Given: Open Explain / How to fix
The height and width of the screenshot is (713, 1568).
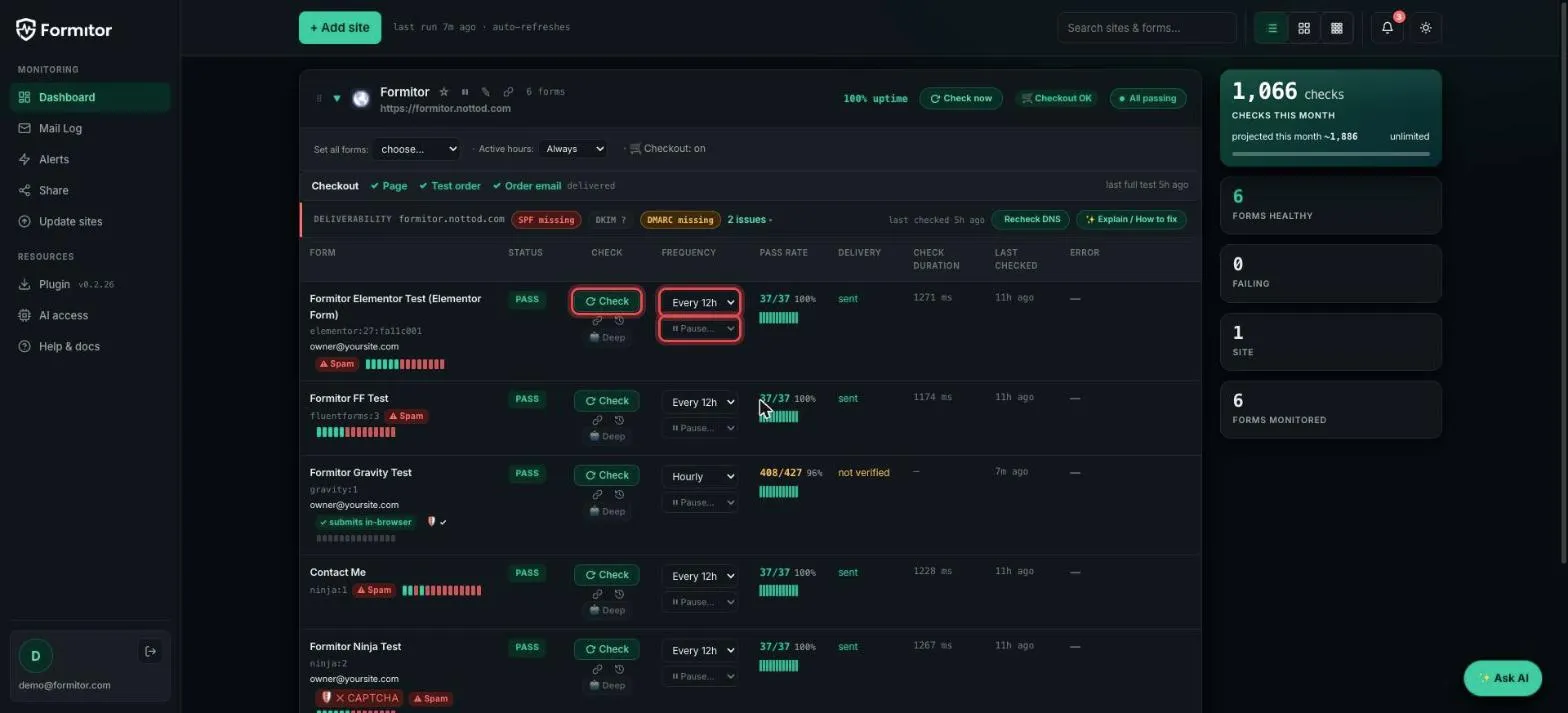Looking at the screenshot, I should (1131, 219).
